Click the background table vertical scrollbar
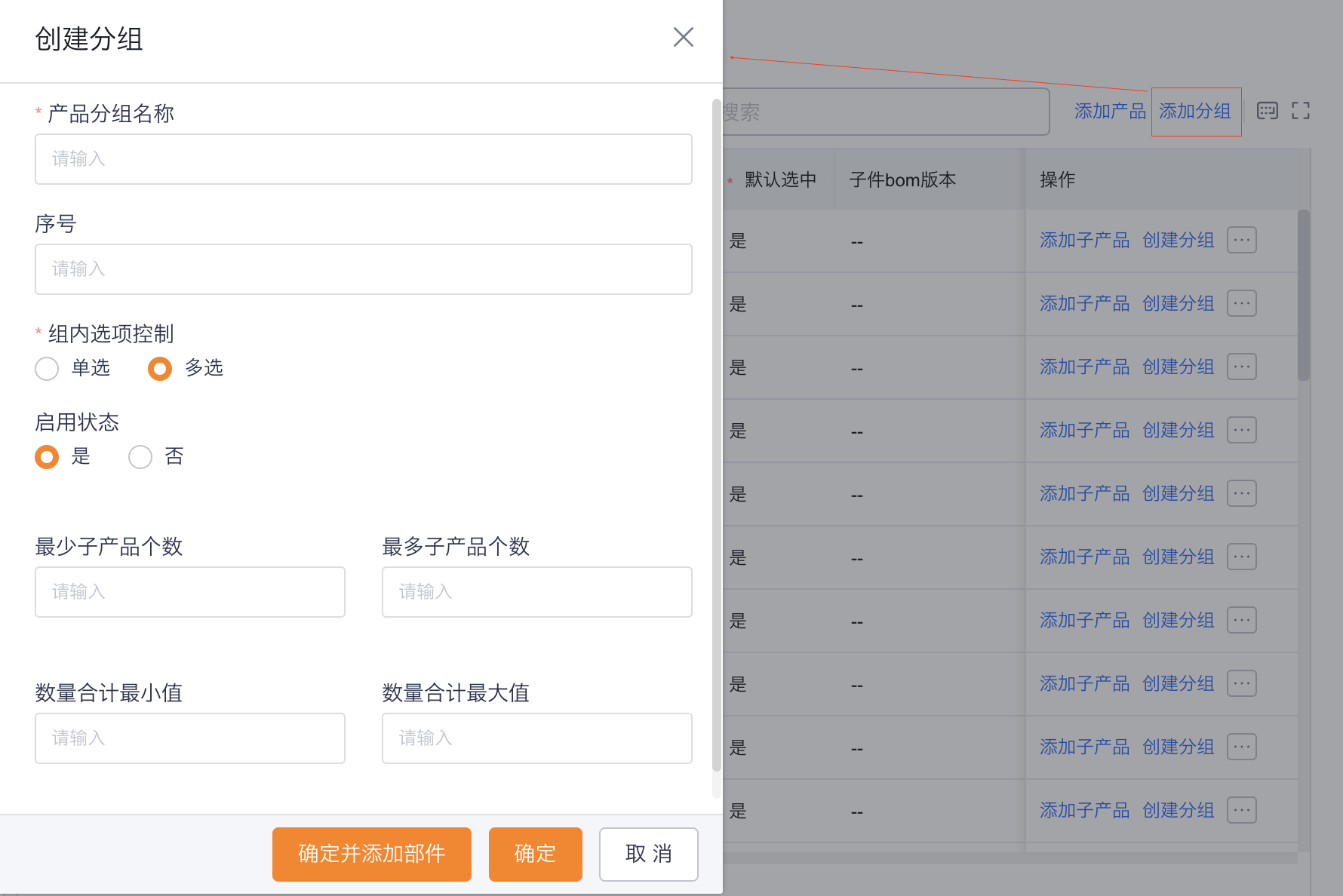 click(1304, 295)
